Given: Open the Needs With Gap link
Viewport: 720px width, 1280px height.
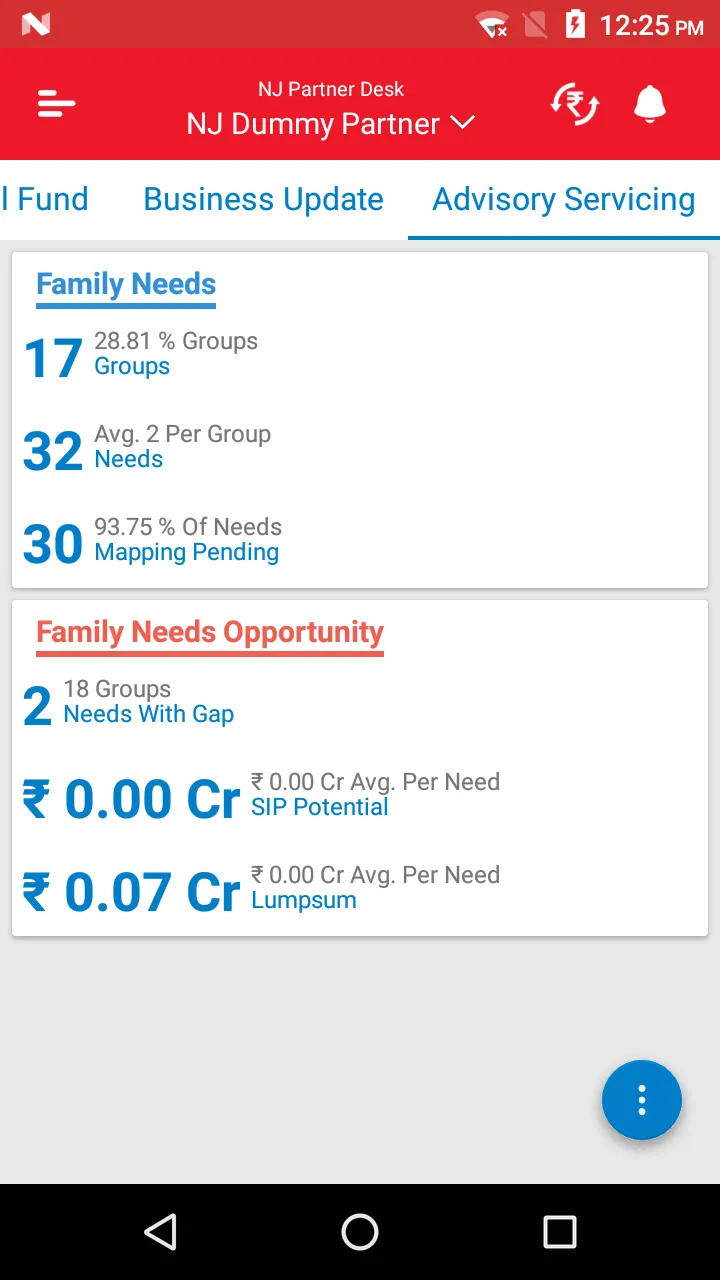Looking at the screenshot, I should 149,714.
